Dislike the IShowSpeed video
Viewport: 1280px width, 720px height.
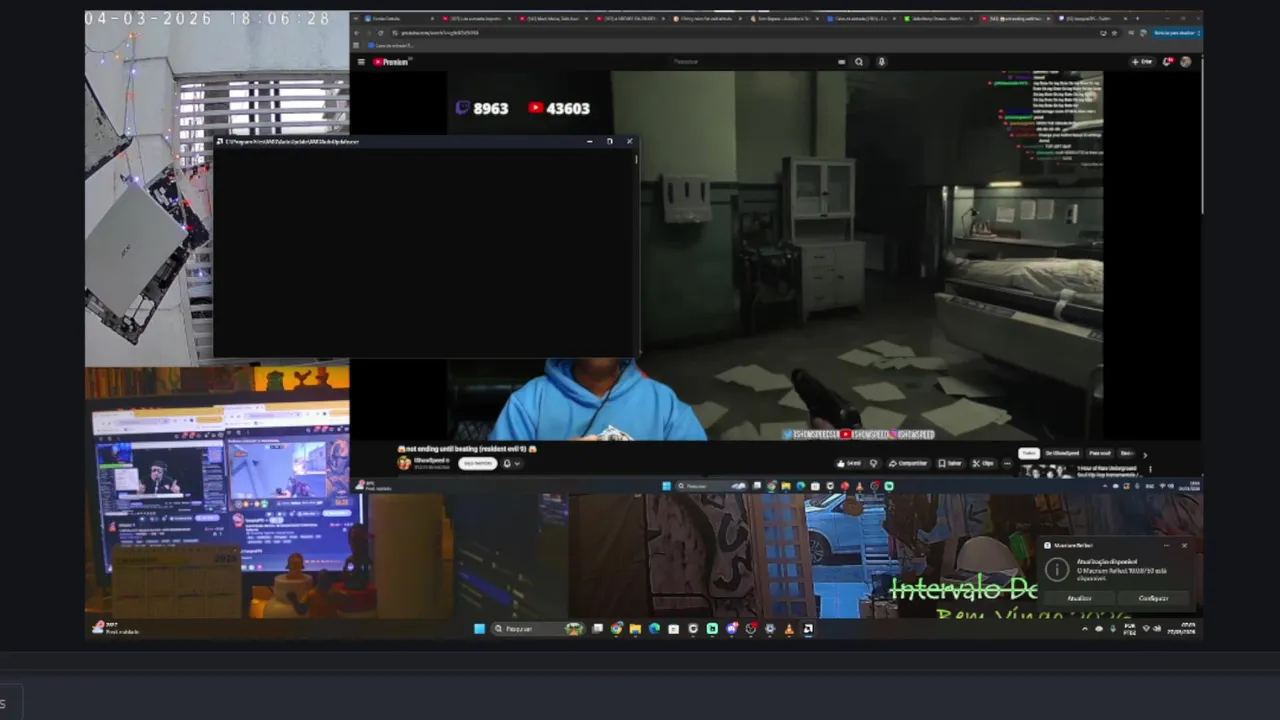(x=873, y=463)
